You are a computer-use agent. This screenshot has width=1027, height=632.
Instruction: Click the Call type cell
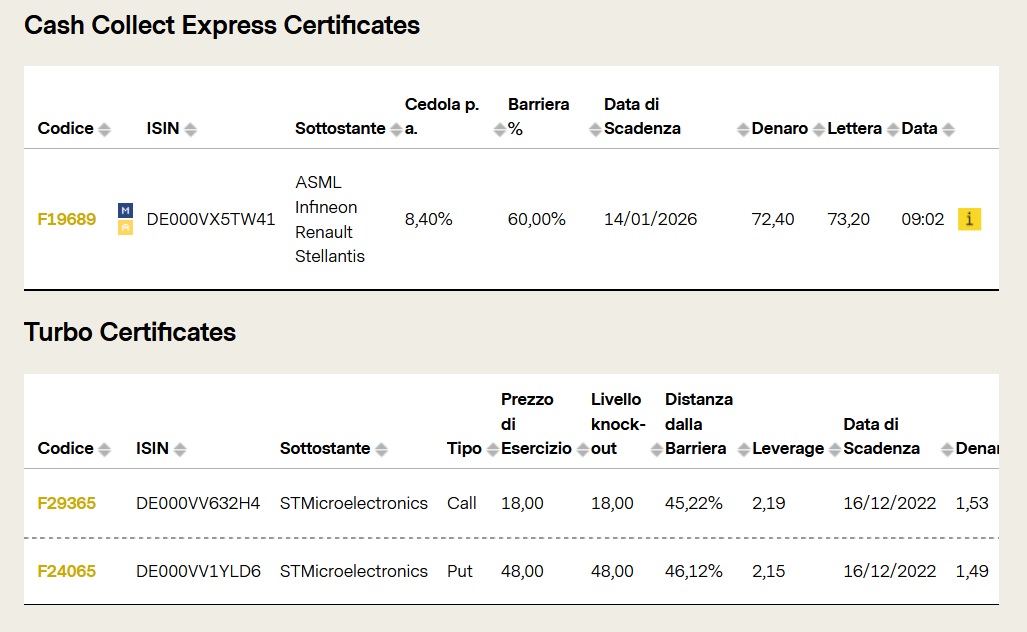(x=462, y=503)
